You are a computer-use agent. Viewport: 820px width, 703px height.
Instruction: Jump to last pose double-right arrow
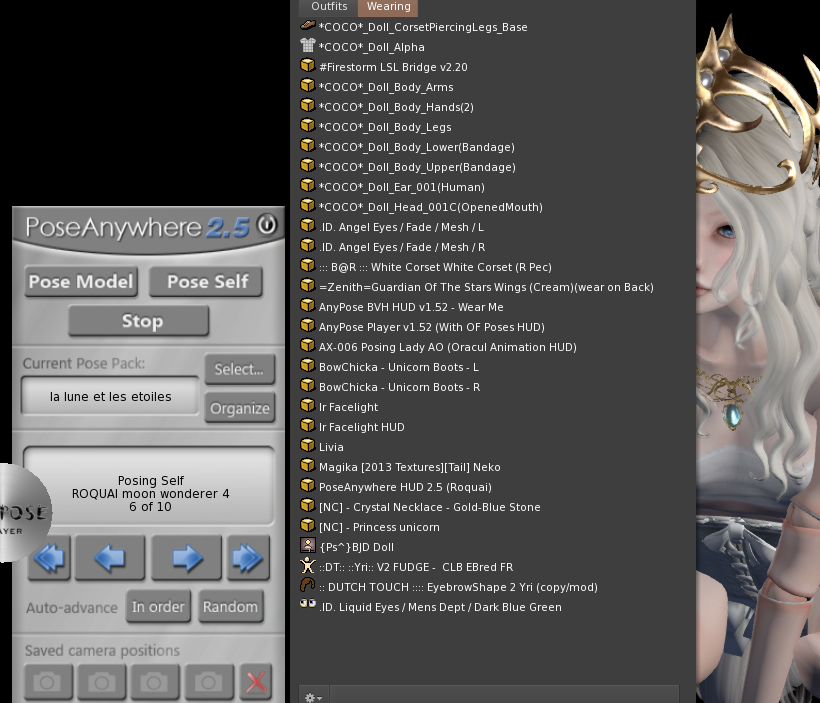248,558
